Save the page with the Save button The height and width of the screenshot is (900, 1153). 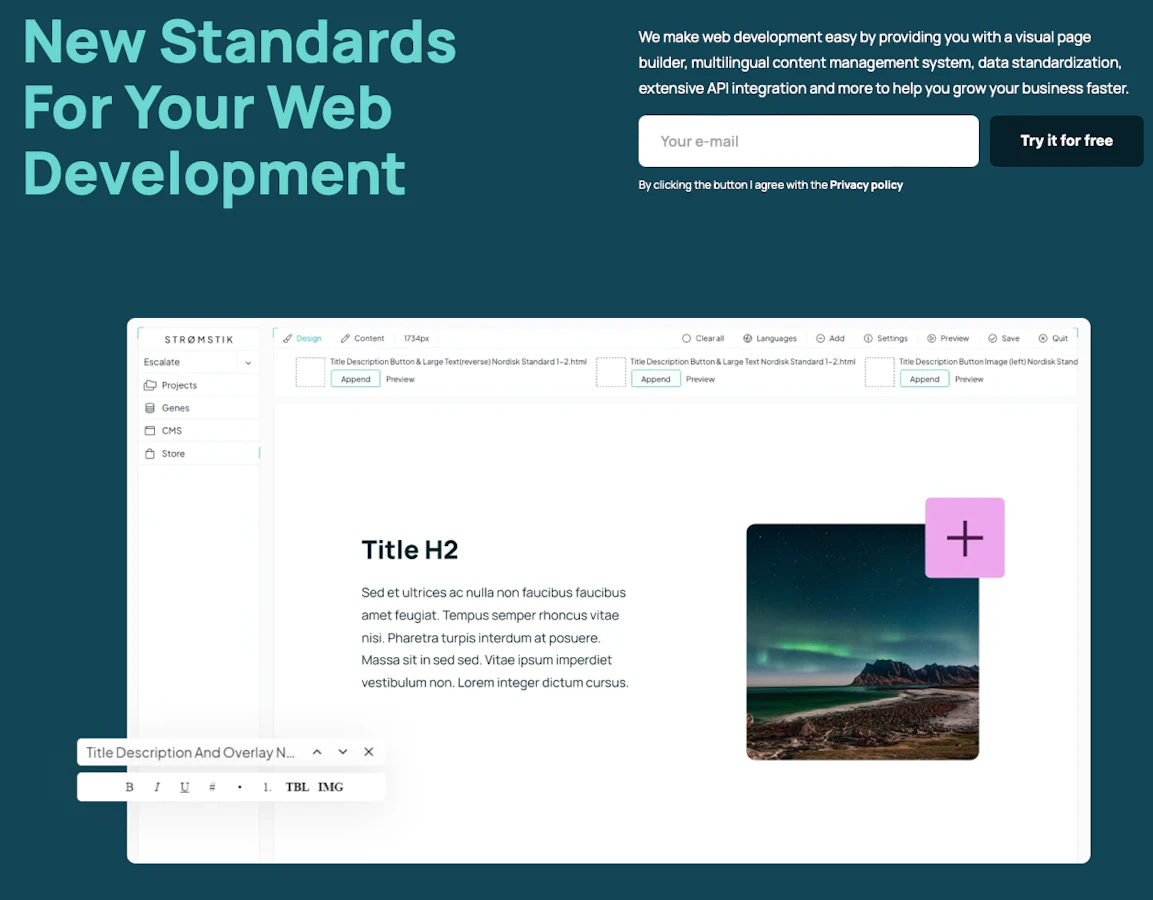1004,338
